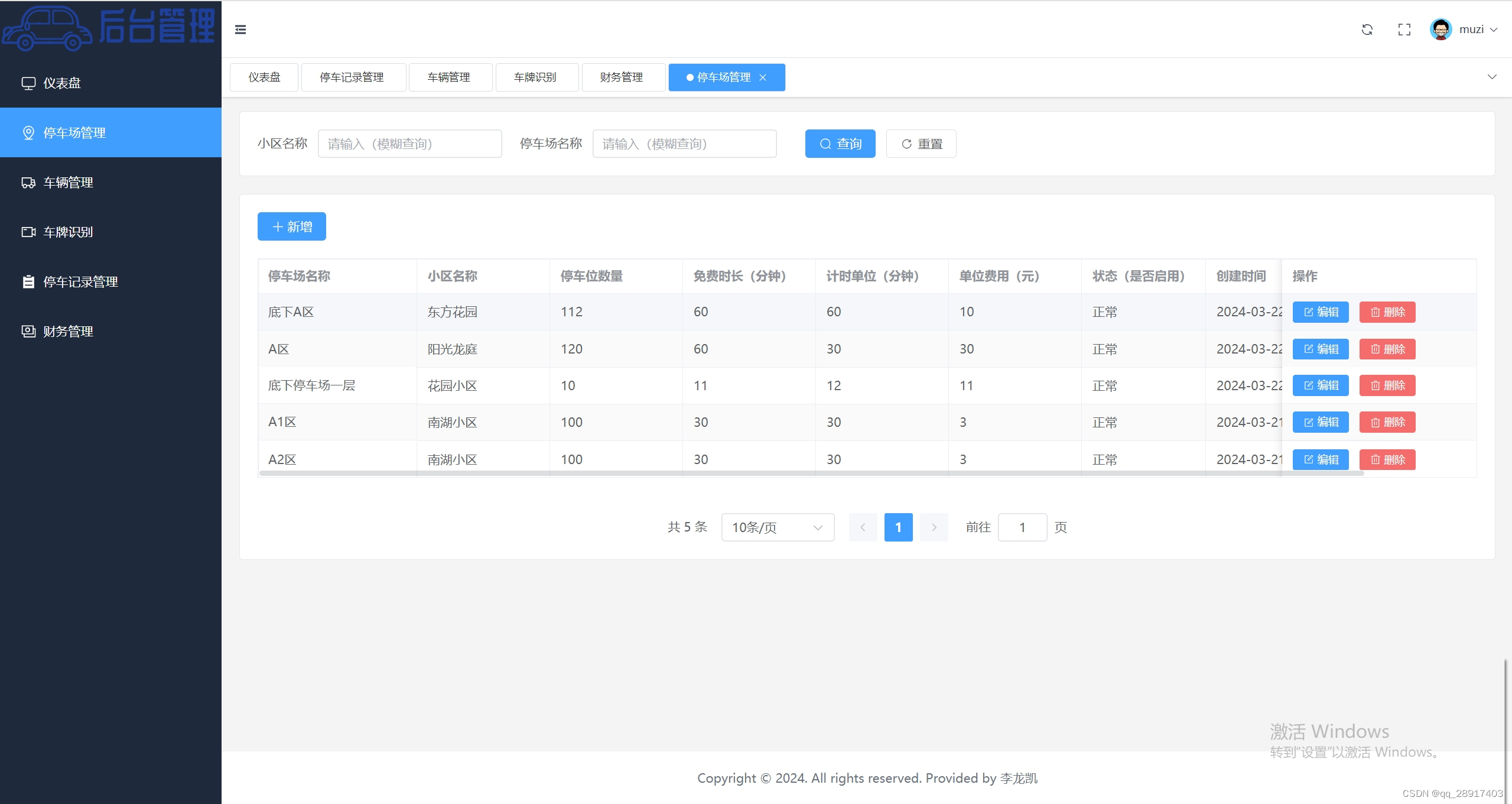Close the 停车场管理 tab with X
This screenshot has width=1512, height=804.
click(x=763, y=77)
